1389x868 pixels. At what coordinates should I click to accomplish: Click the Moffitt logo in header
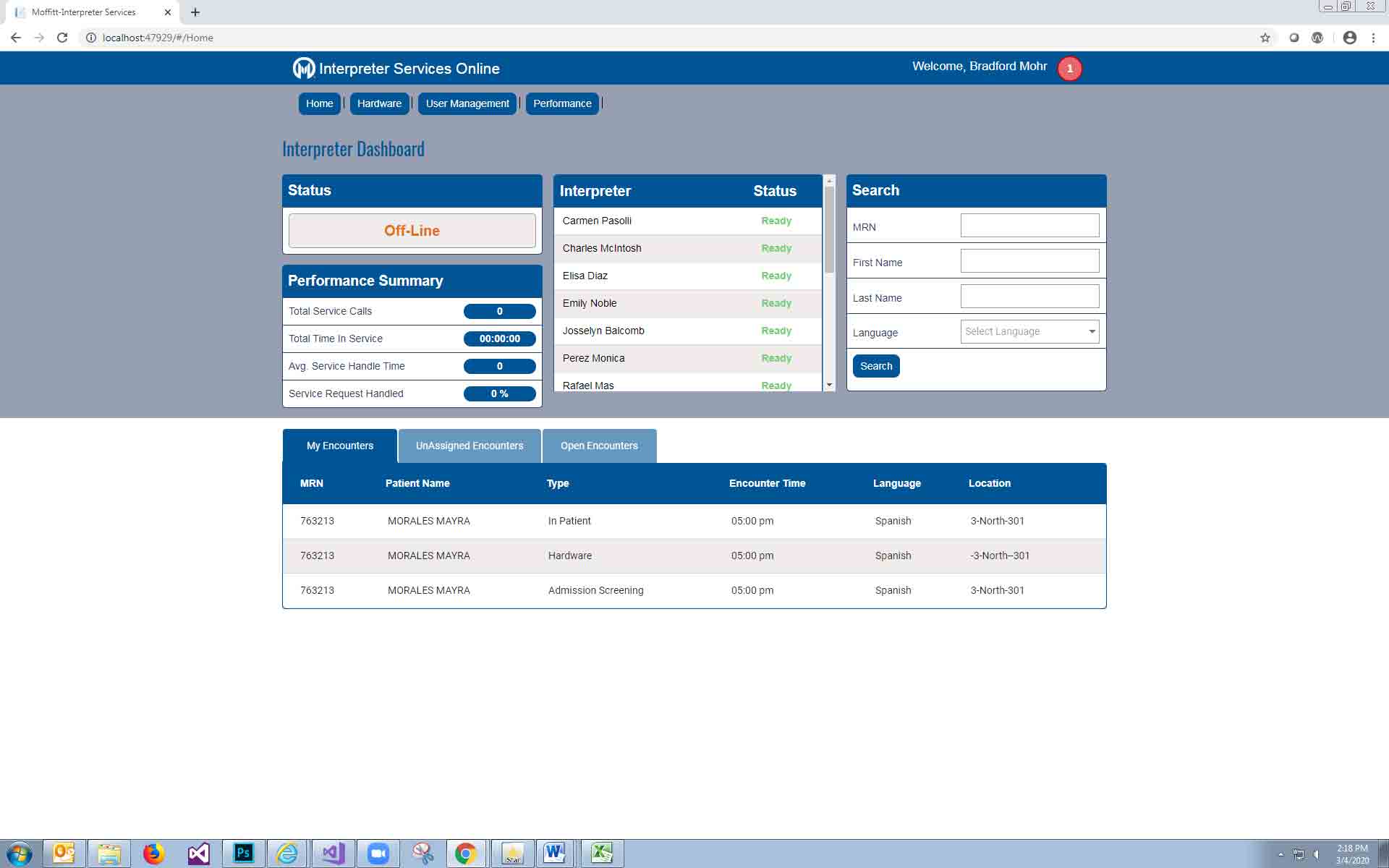coord(303,68)
